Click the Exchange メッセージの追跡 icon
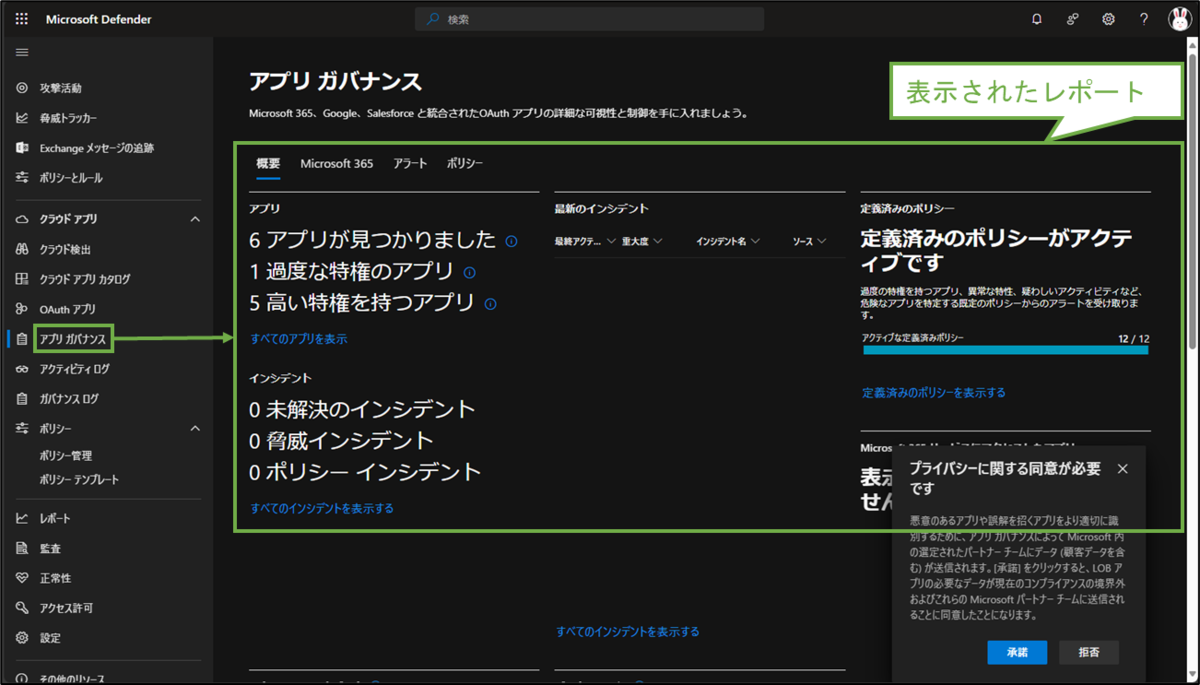Screen dimensions: 1200x685 (x=22, y=148)
